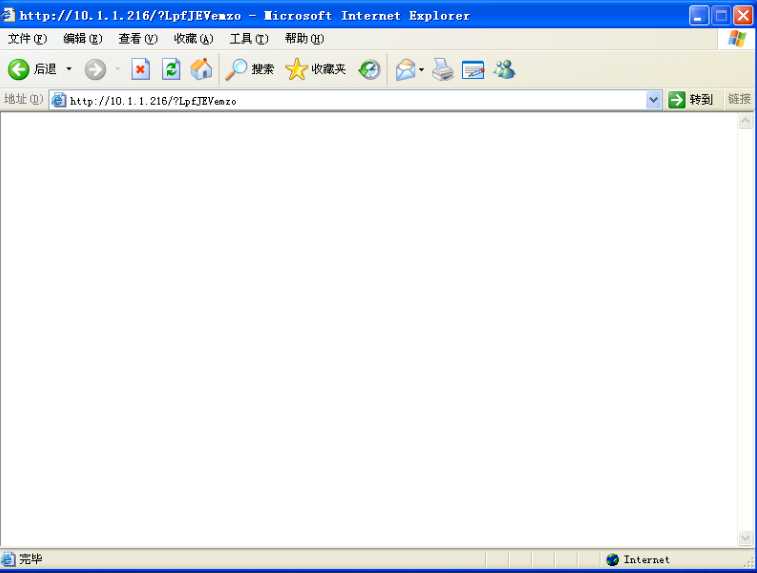Minimize the Internet Explorer window
This screenshot has width=757, height=573.
(x=699, y=15)
